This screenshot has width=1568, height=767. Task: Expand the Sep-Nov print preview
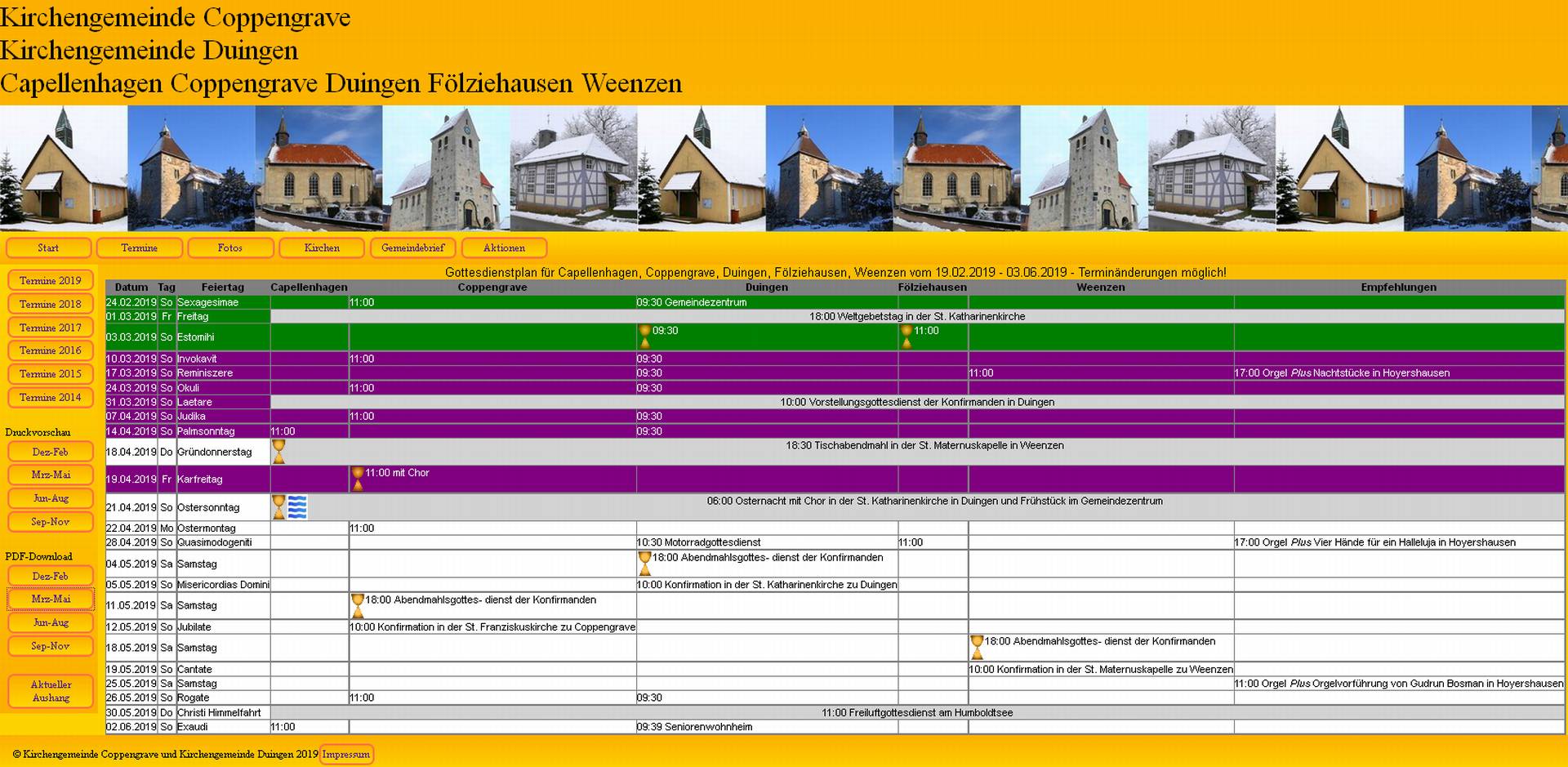tap(49, 521)
